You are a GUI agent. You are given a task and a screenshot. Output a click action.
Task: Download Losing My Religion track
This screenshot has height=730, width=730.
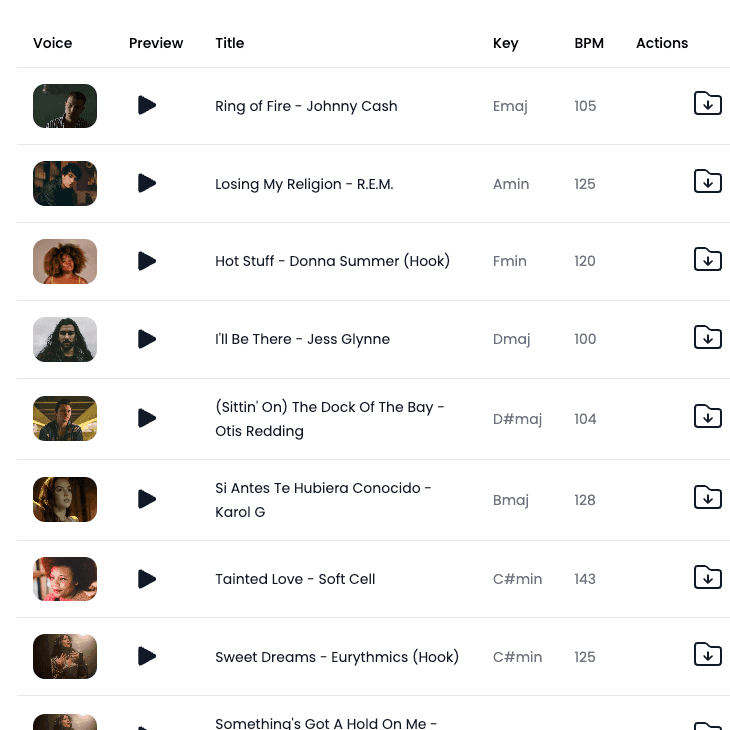coord(708,181)
